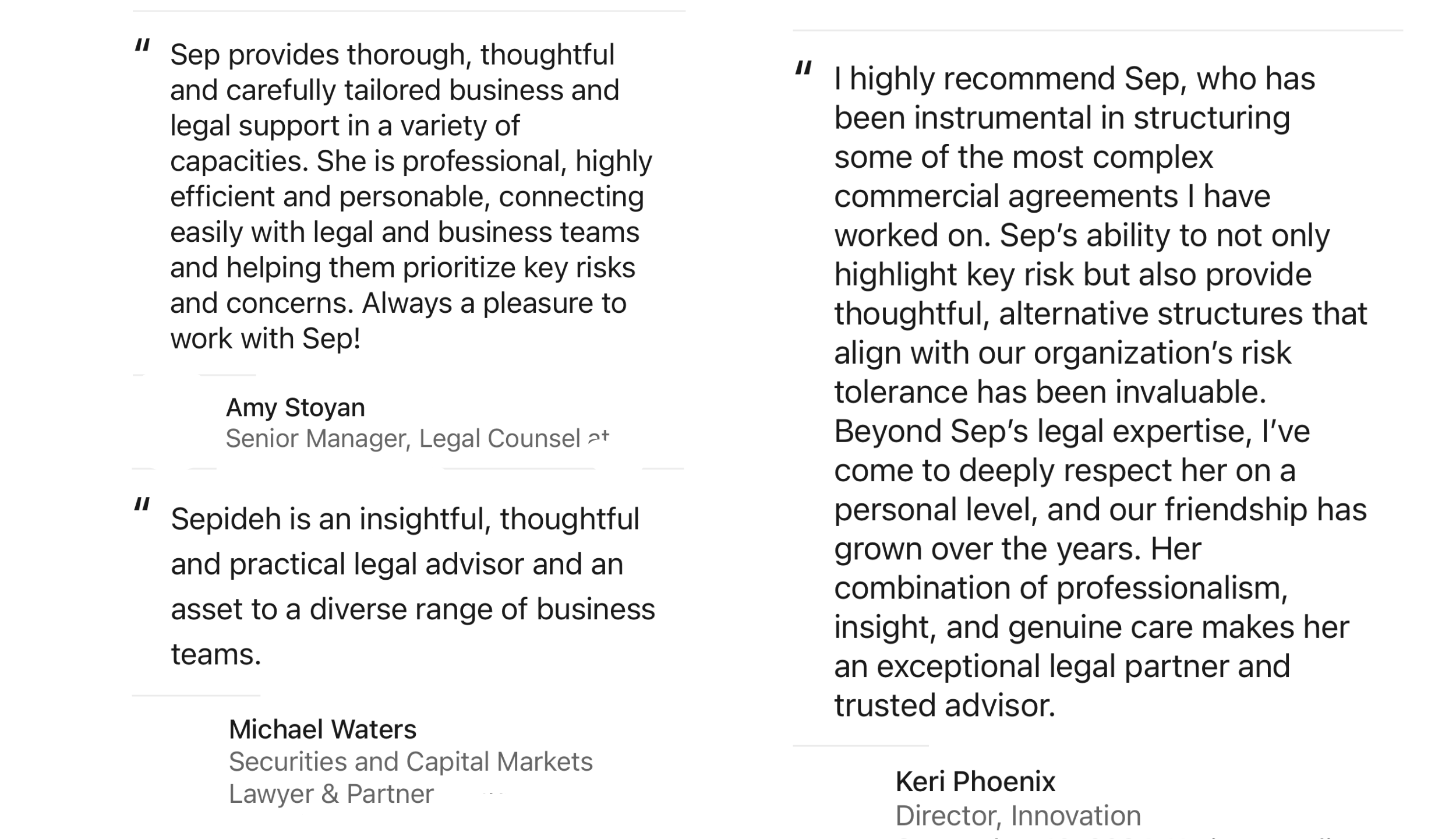Viewport: 1456px width, 839px height.
Task: Open Keri Phoenix's name link
Action: pos(976,782)
